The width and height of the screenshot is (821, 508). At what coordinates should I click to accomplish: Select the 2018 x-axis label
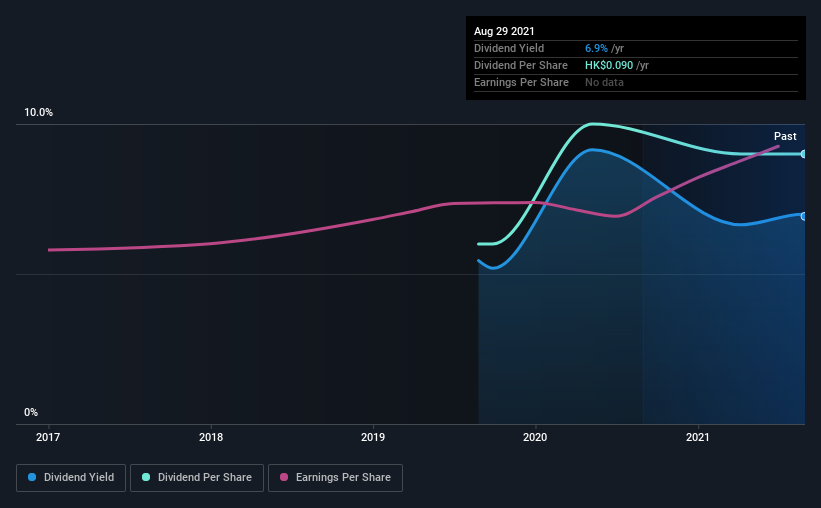(x=211, y=437)
